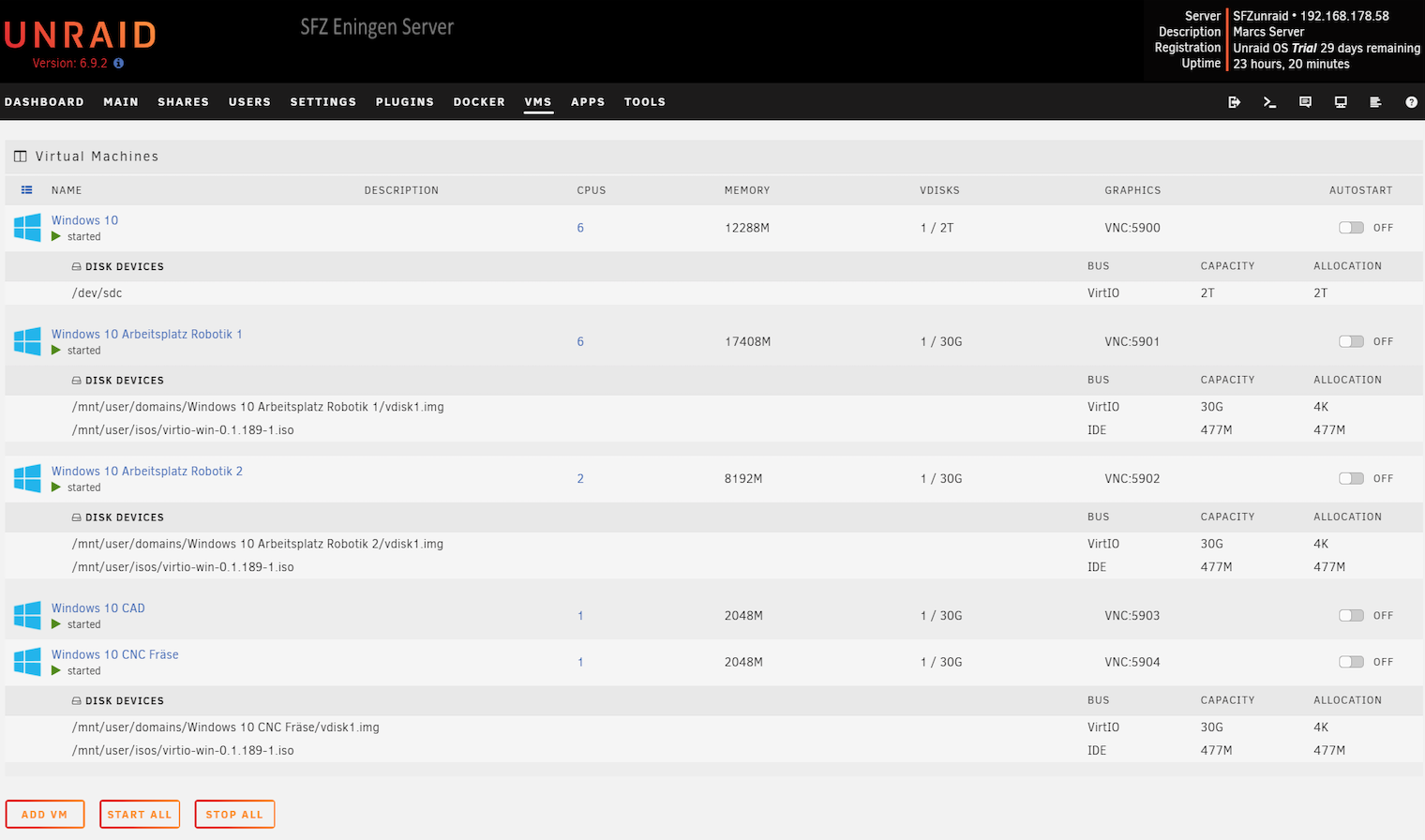This screenshot has height=840, width=1425.
Task: Enable autostart for Windows 10 Arbeitsplatz Robotik 2
Action: (x=1351, y=478)
